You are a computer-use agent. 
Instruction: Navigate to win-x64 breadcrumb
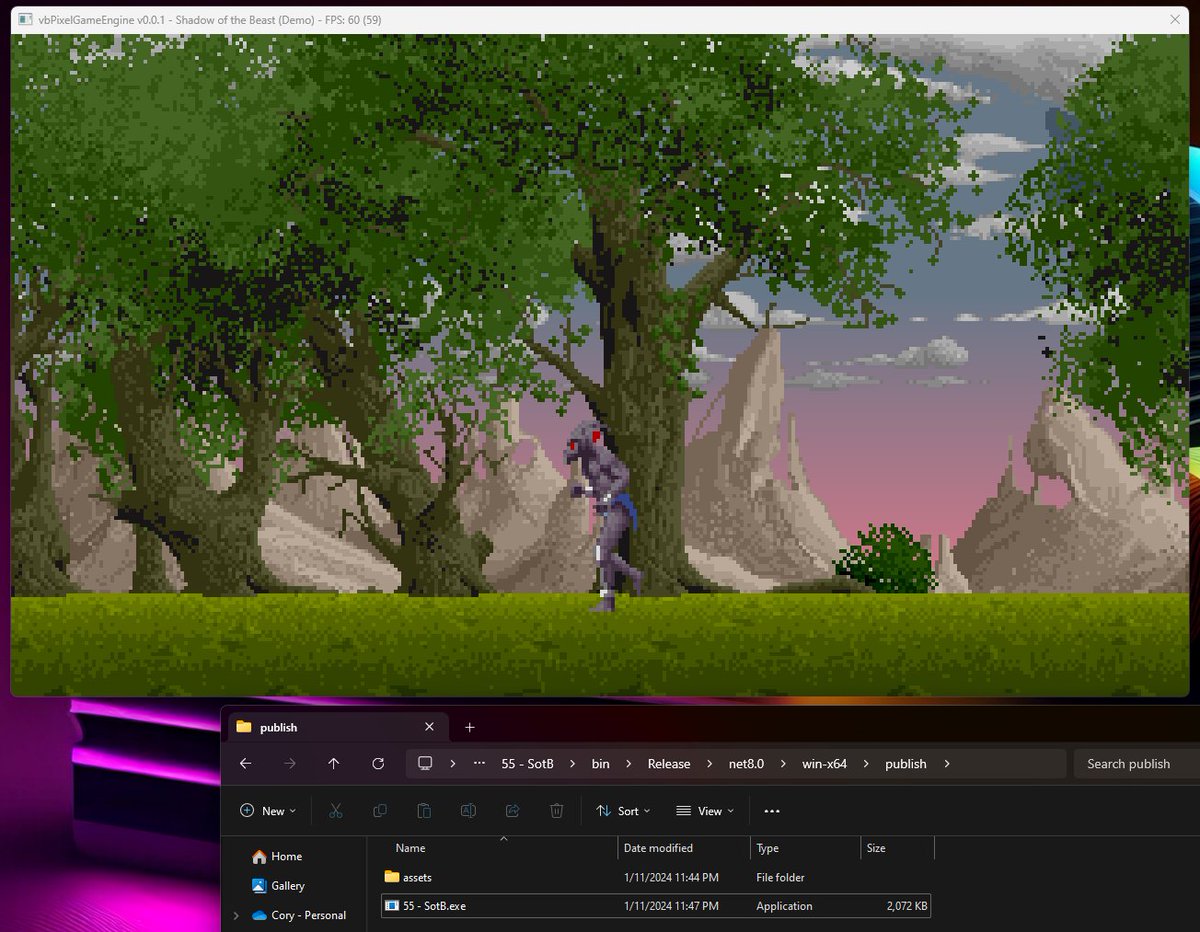pos(824,764)
